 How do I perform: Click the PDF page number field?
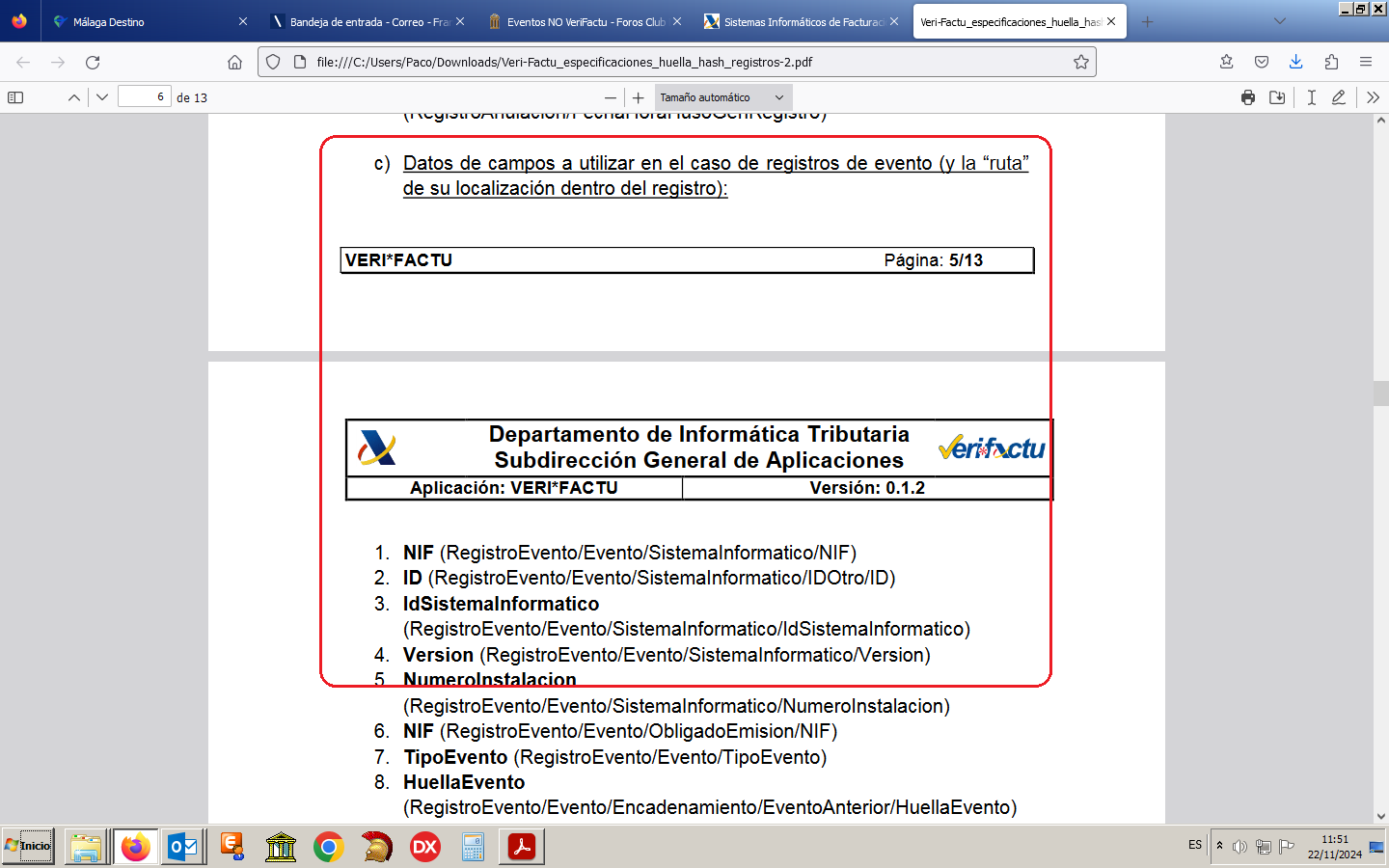[144, 96]
